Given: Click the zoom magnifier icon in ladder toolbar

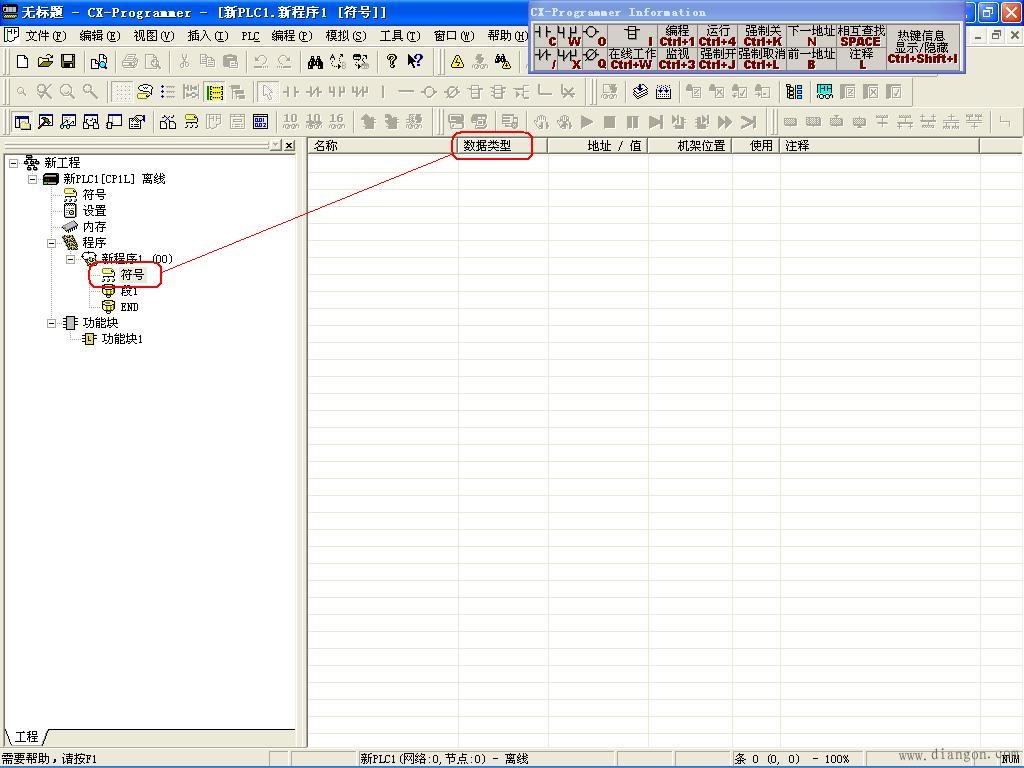Looking at the screenshot, I should (67, 92).
